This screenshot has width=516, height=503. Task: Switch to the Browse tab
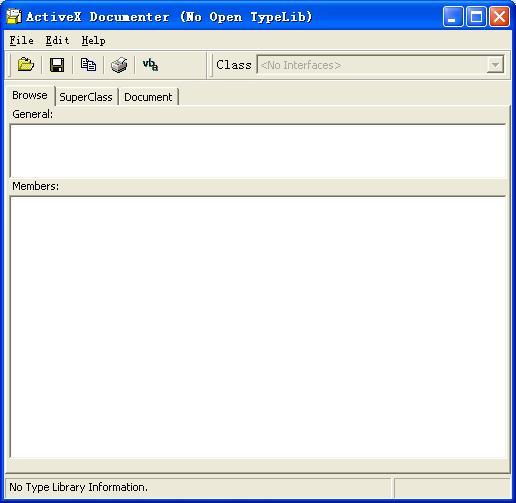coord(30,95)
